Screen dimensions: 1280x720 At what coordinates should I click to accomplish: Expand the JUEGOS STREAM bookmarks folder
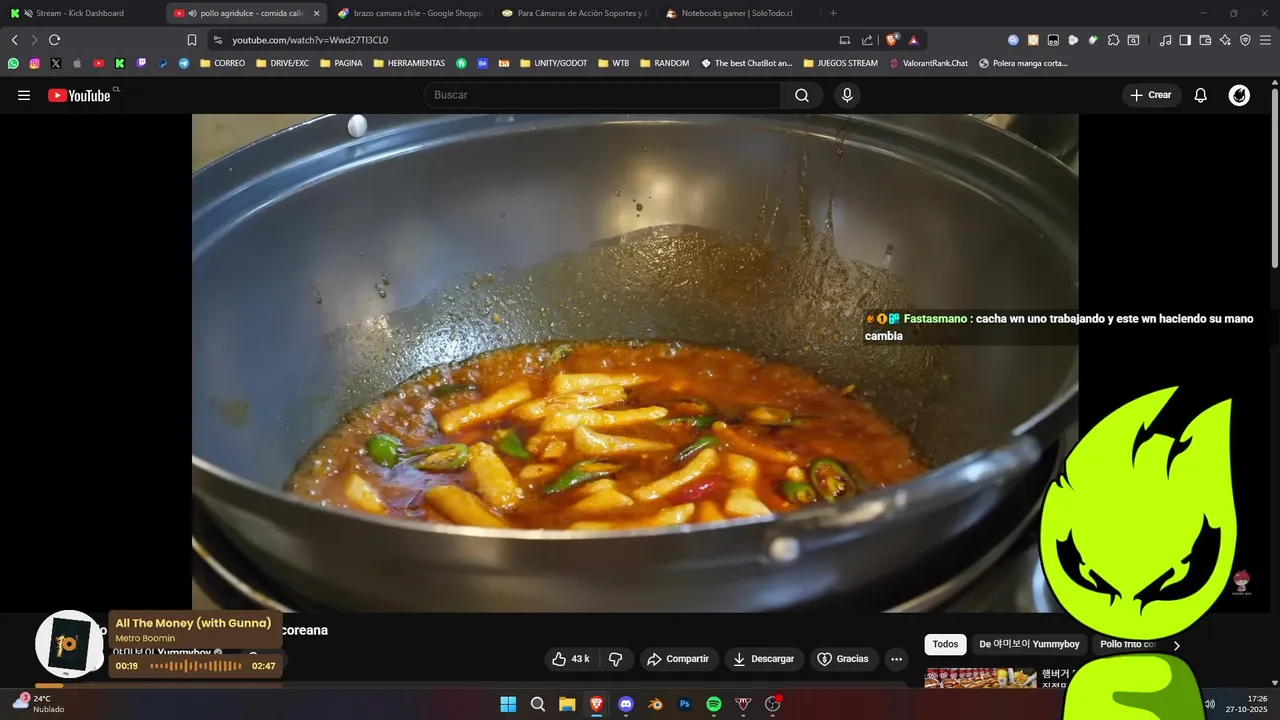pyautogui.click(x=839, y=63)
